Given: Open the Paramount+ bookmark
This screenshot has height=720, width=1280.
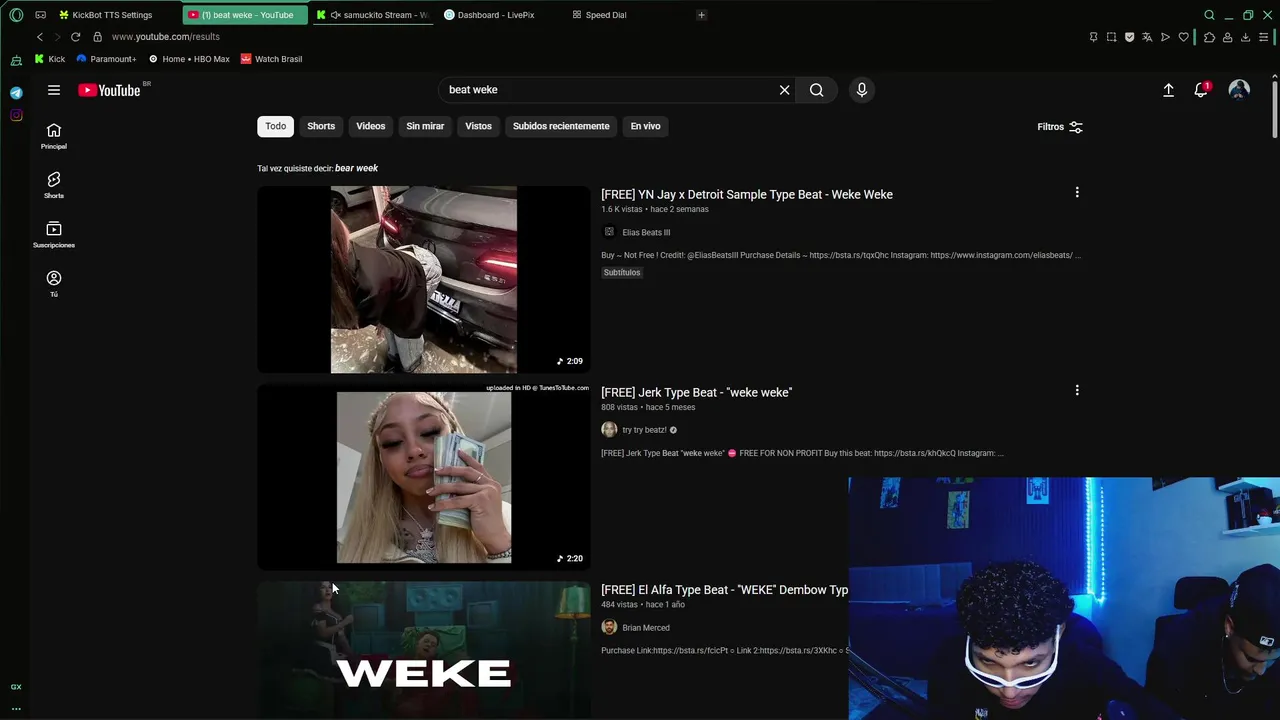Looking at the screenshot, I should pyautogui.click(x=106, y=59).
